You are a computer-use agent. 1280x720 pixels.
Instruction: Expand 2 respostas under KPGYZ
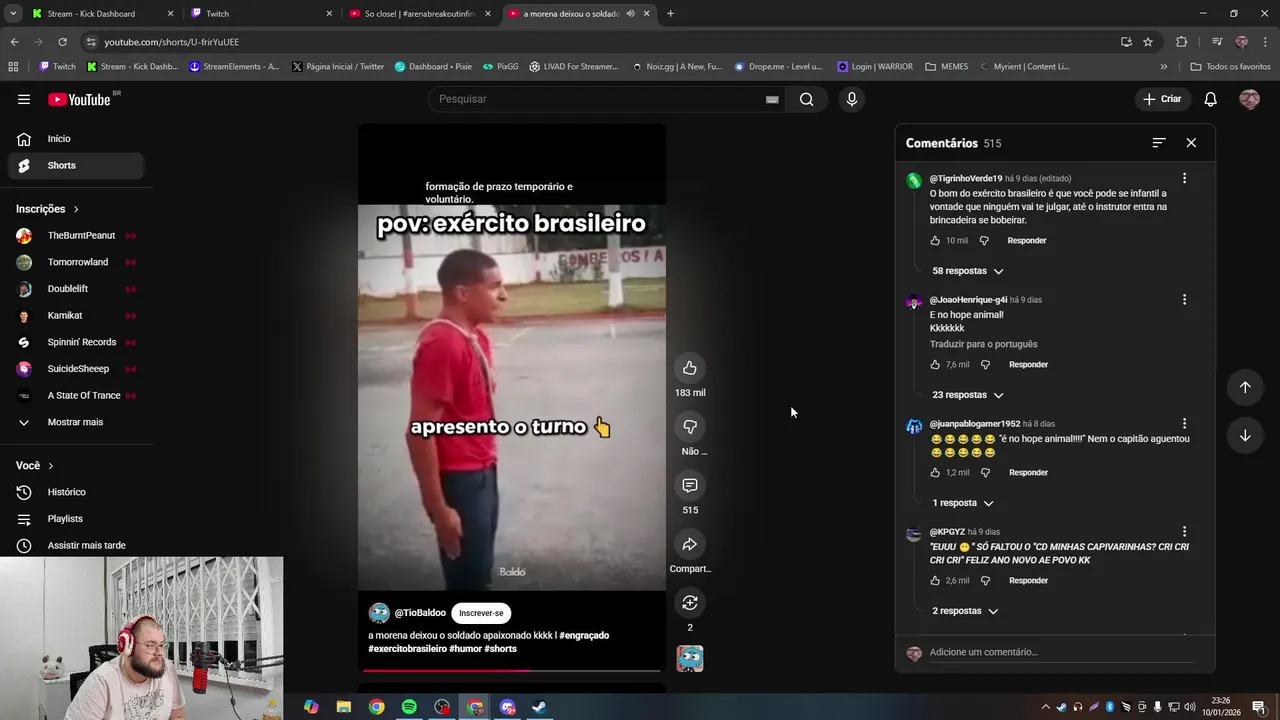point(965,611)
